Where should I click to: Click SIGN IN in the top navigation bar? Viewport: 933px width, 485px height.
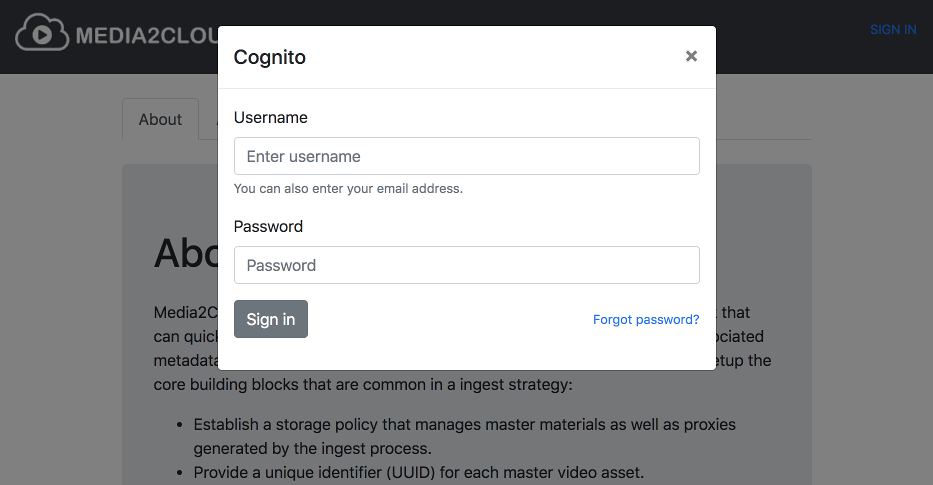(x=893, y=30)
